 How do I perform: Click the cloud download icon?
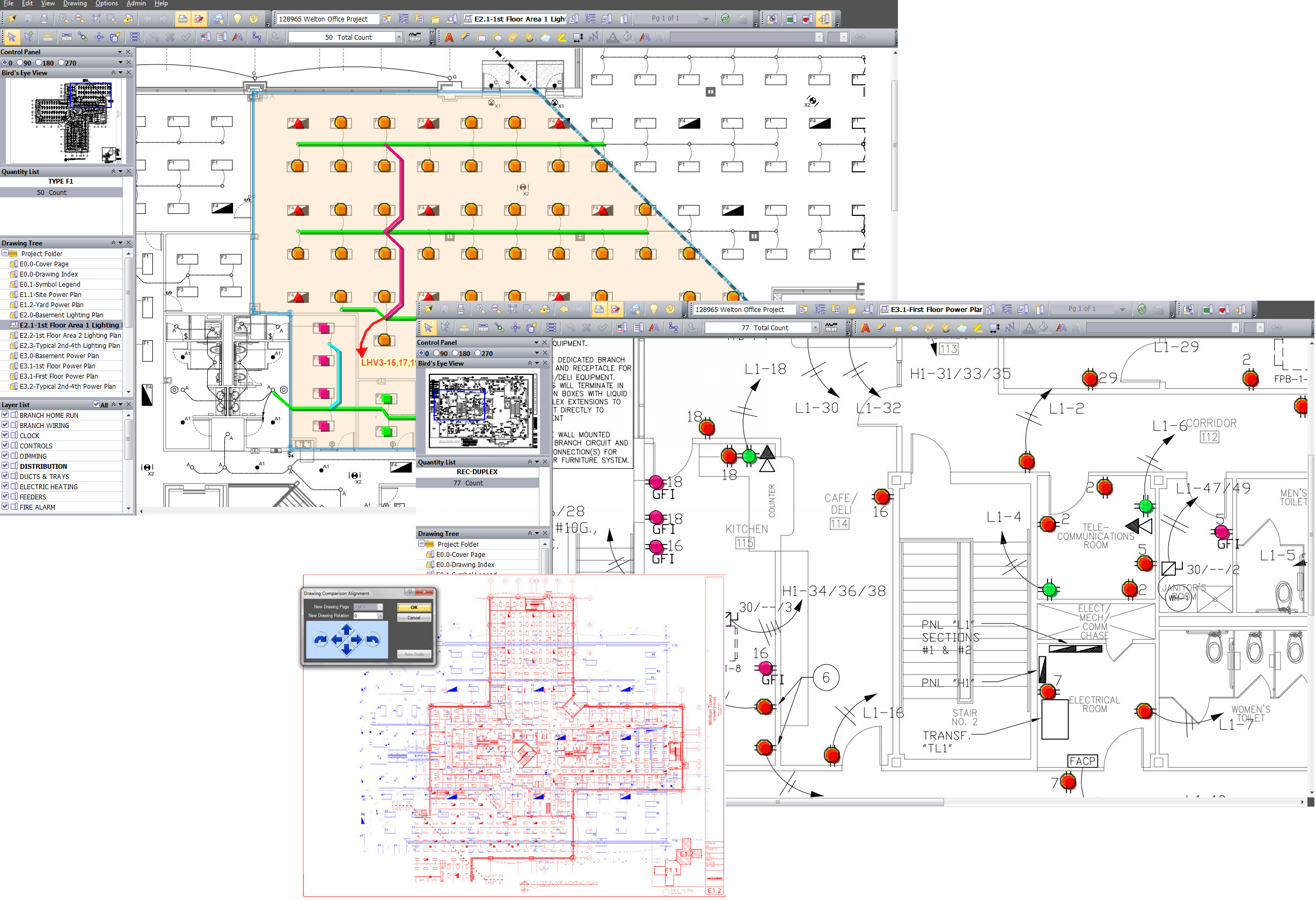(x=218, y=19)
